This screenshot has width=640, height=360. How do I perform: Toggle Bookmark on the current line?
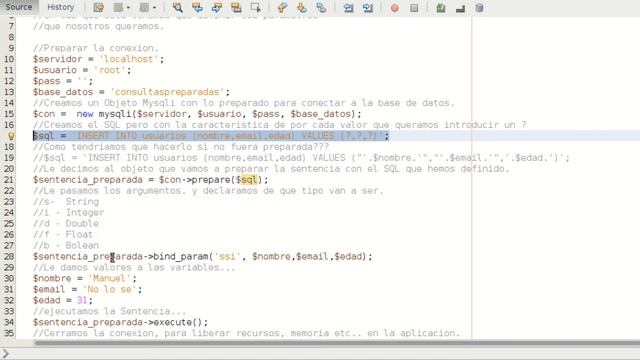pos(321,7)
